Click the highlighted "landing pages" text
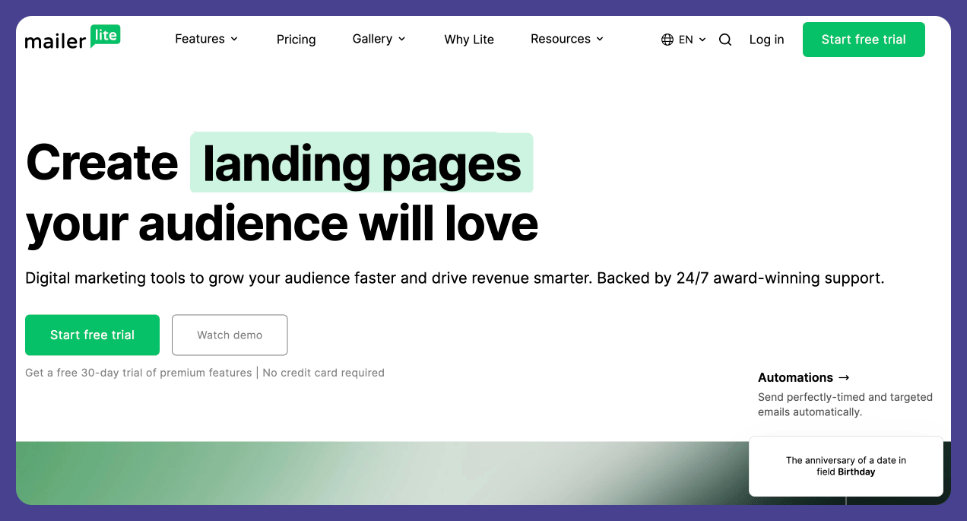 361,163
